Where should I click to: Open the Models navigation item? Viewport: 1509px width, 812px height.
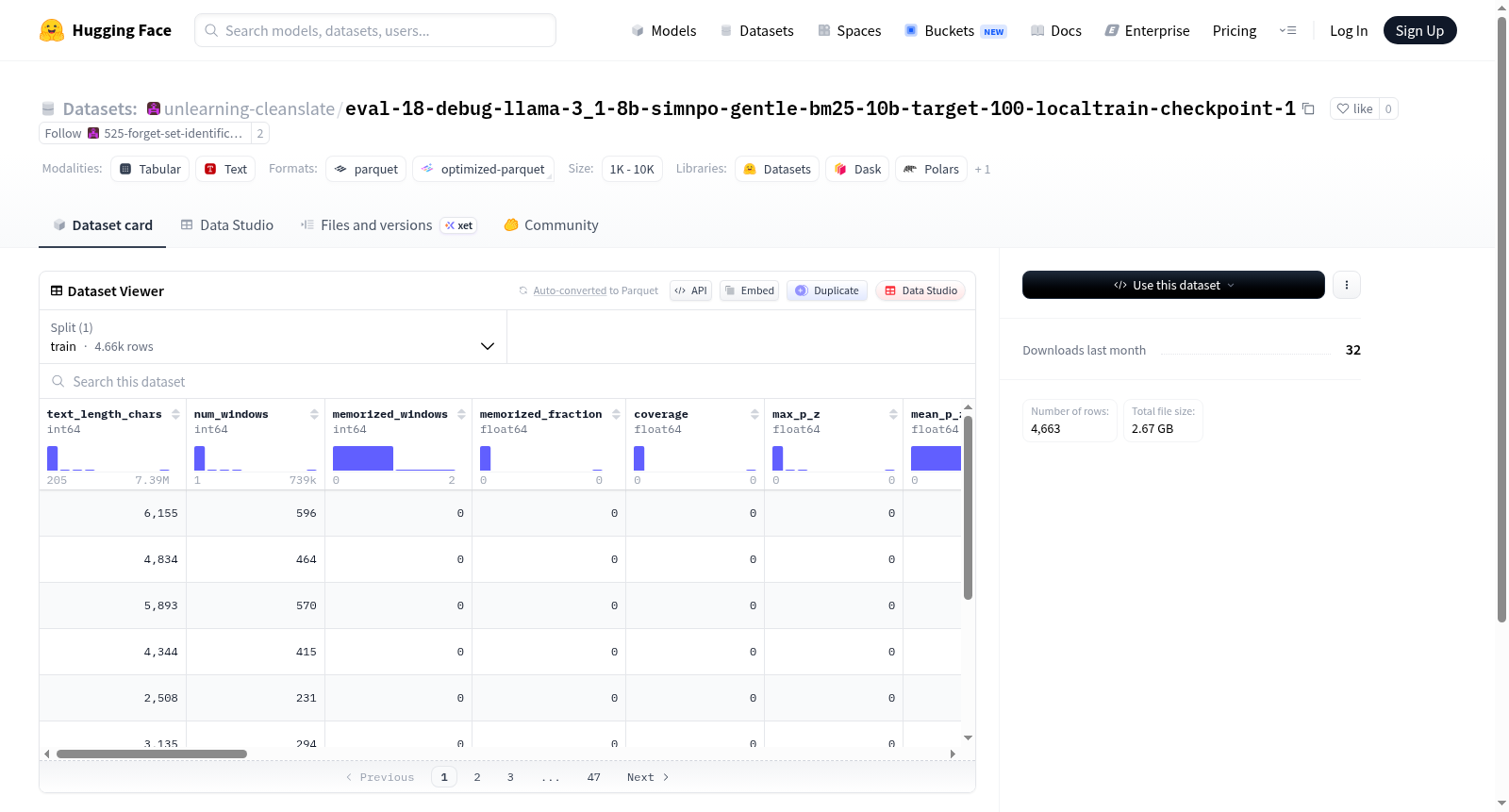663,30
